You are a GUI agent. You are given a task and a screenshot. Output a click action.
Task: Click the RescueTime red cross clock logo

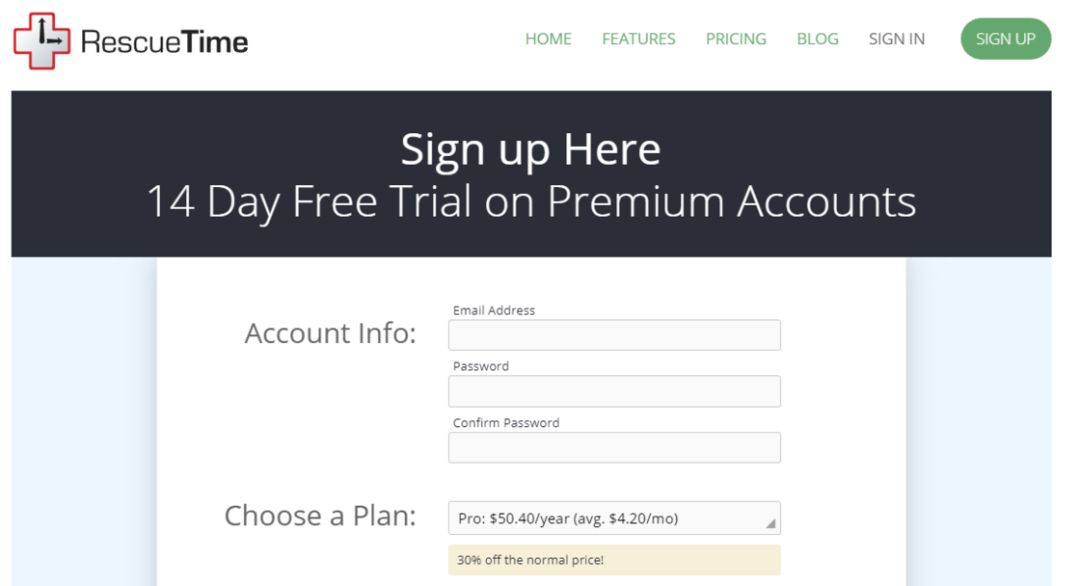[41, 41]
